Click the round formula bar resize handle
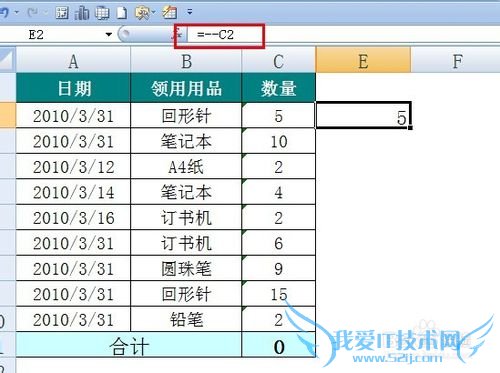Screen dimensions: 500x373 (124, 34)
